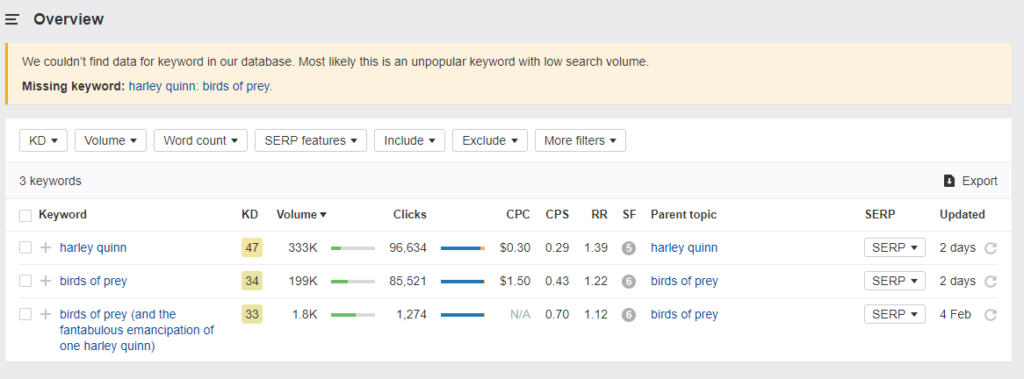This screenshot has height=379, width=1024.
Task: Click the CPS column header
Action: click(557, 214)
